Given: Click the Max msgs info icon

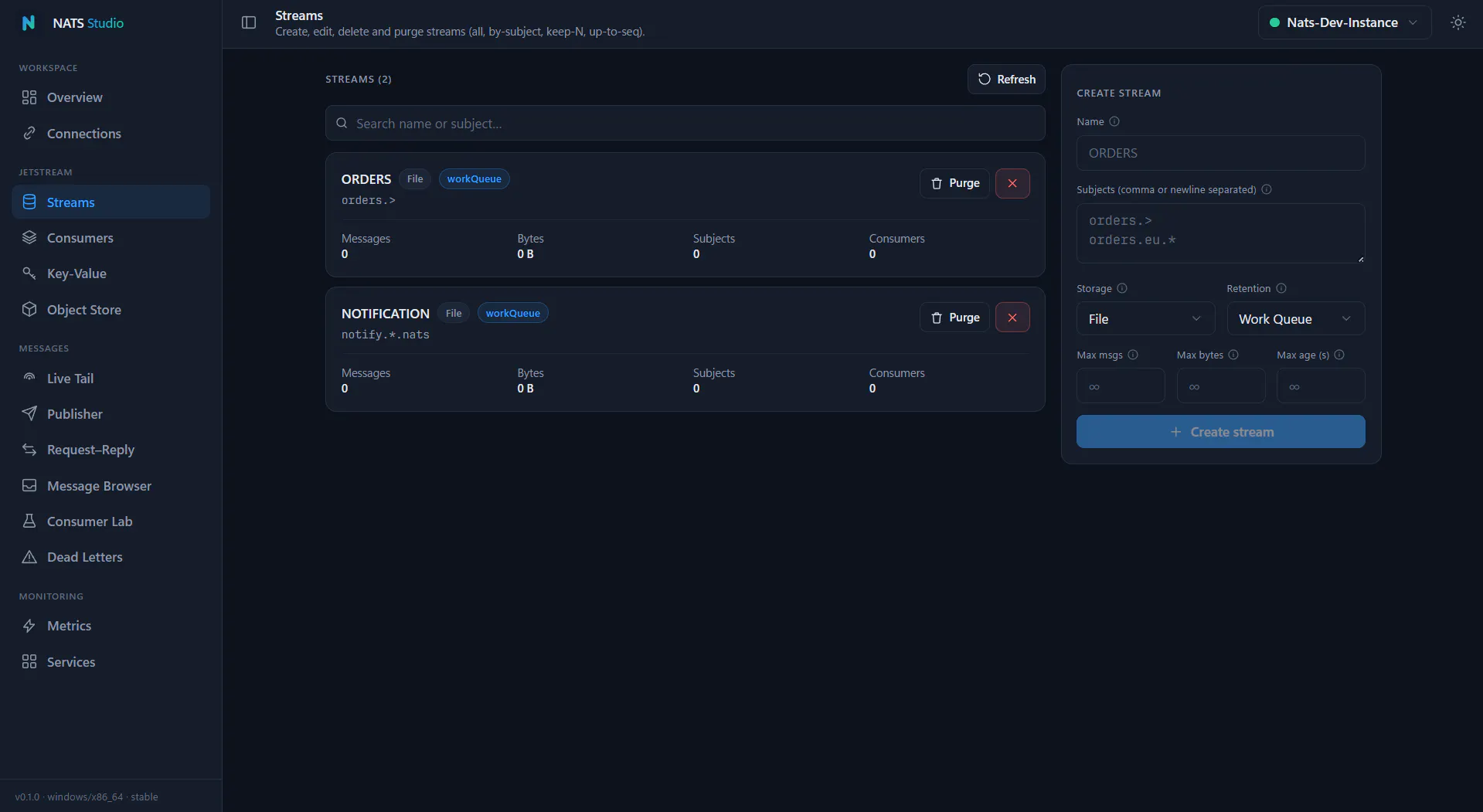Looking at the screenshot, I should [x=1133, y=355].
